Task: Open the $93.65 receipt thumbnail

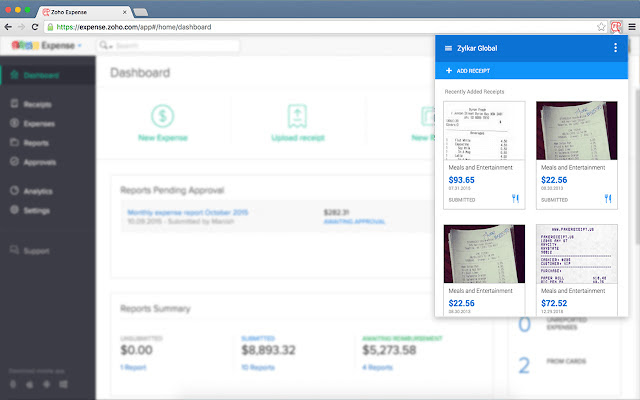Action: [484, 131]
